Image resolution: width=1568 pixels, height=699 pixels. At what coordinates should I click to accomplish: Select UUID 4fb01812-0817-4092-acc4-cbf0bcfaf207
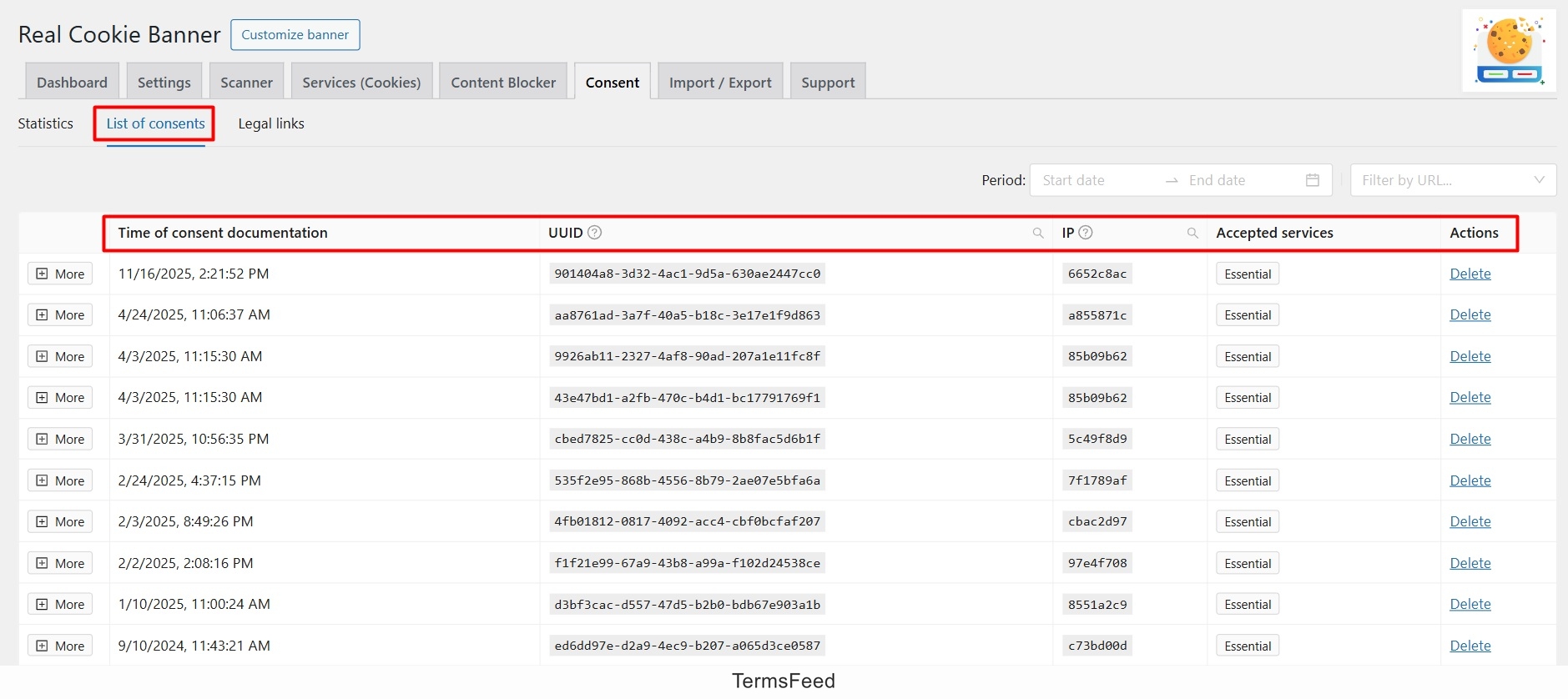tap(687, 521)
